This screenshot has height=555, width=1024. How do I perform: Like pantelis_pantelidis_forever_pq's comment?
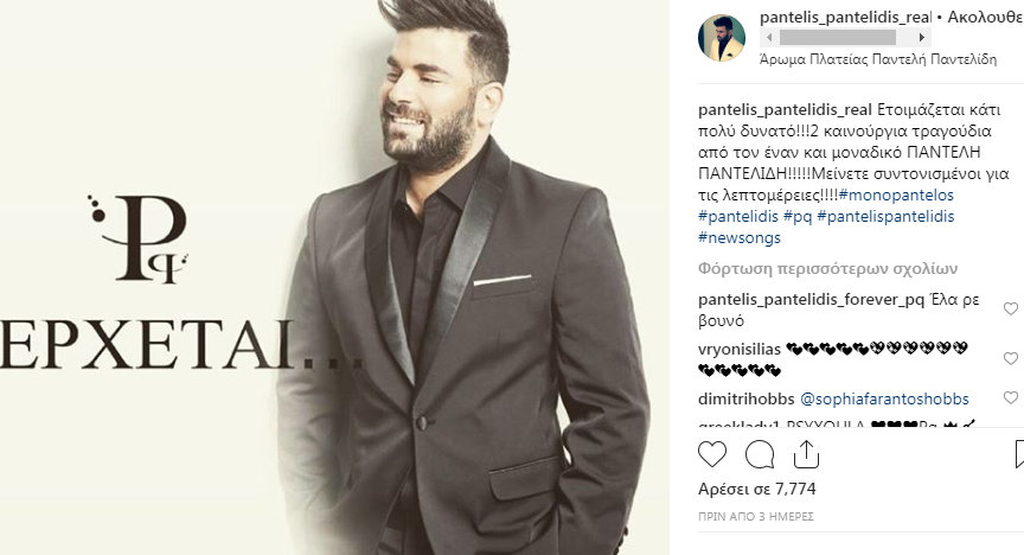pyautogui.click(x=1010, y=309)
